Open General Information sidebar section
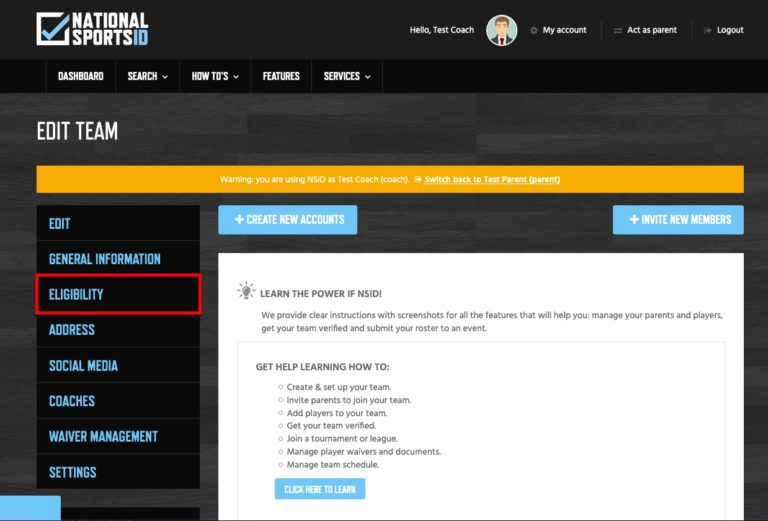The image size is (768, 521). [x=105, y=259]
